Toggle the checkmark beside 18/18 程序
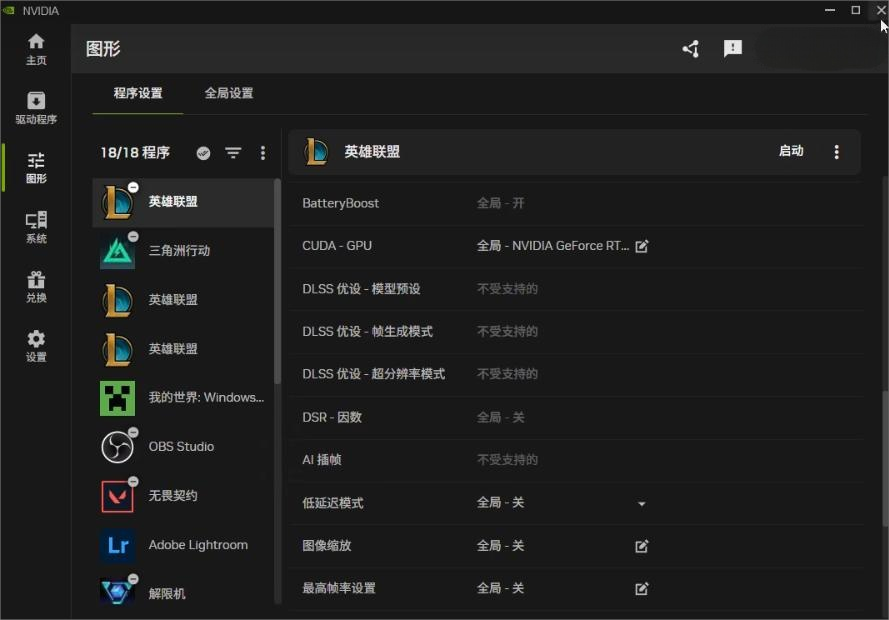889x620 pixels. click(204, 153)
